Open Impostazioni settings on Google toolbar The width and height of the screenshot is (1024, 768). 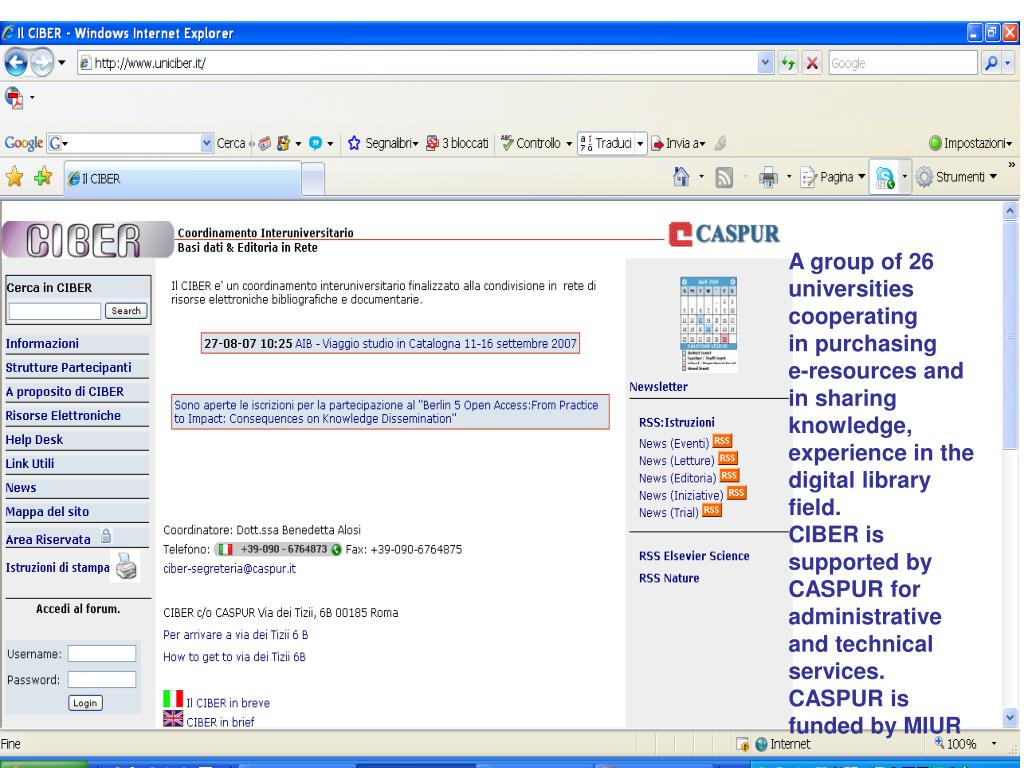click(x=970, y=143)
